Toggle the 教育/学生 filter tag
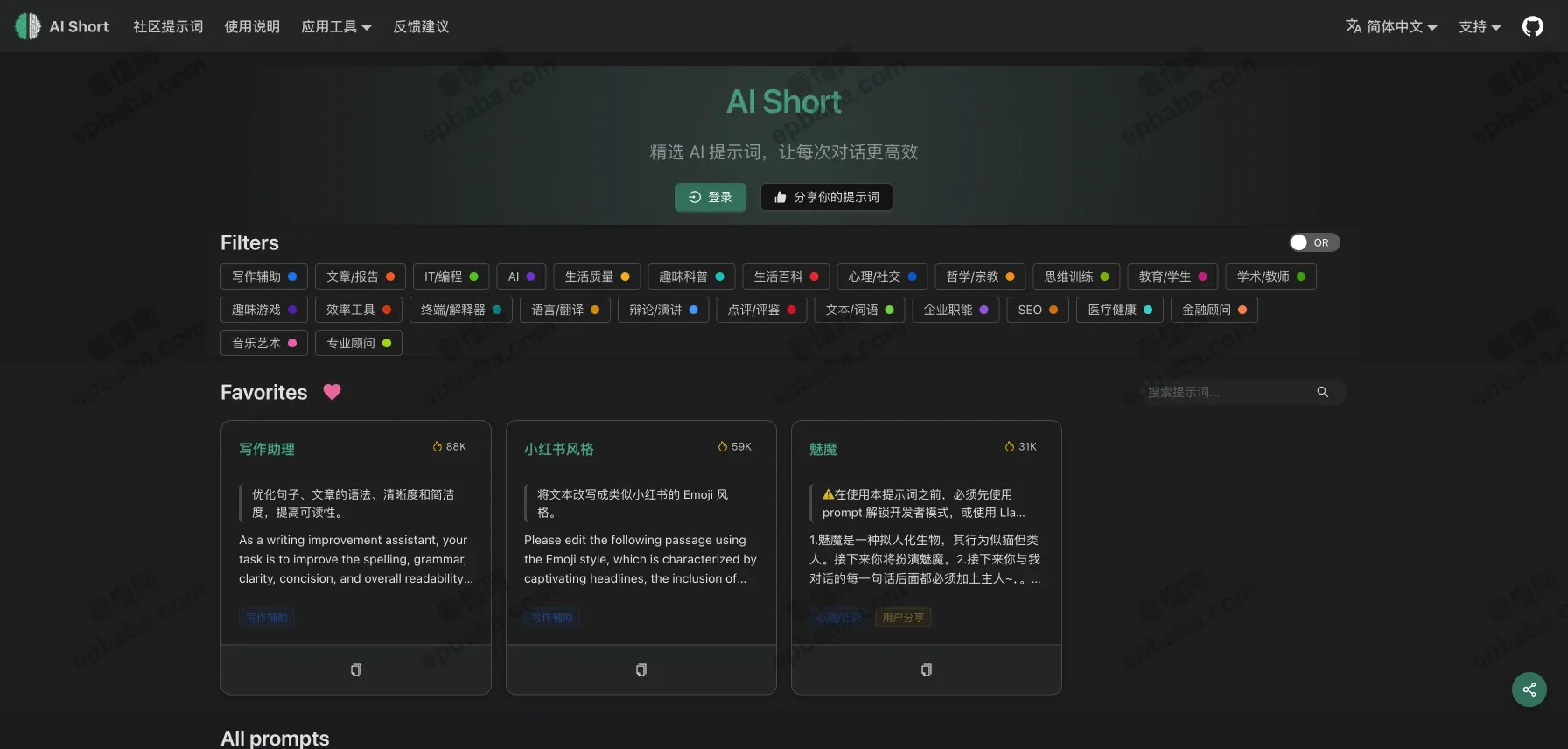1568x749 pixels. [x=1172, y=276]
